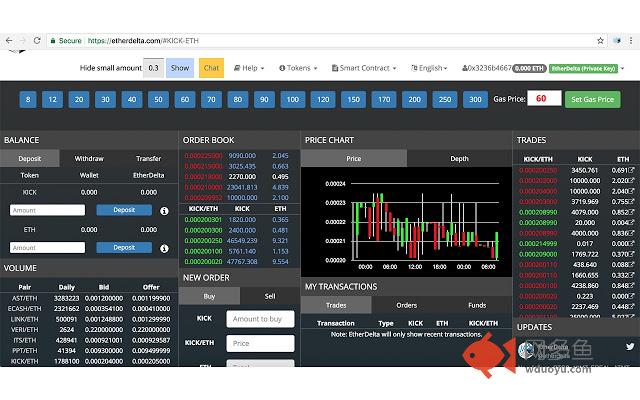Screen dimensions: 640x400
Task: Click the browser back arrow
Action: (x=9, y=40)
